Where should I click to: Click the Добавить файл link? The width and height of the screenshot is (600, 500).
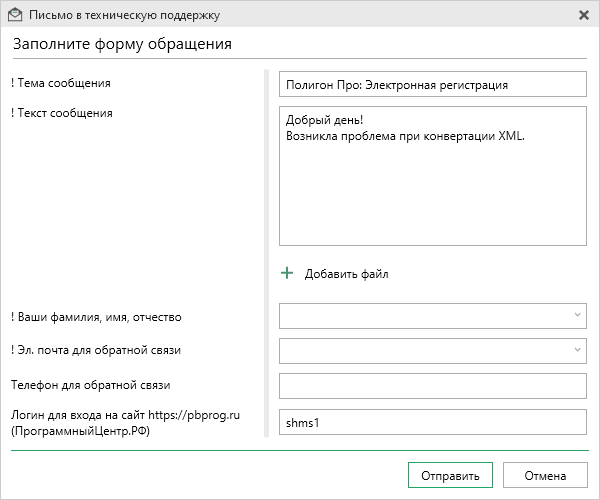[x=346, y=274]
